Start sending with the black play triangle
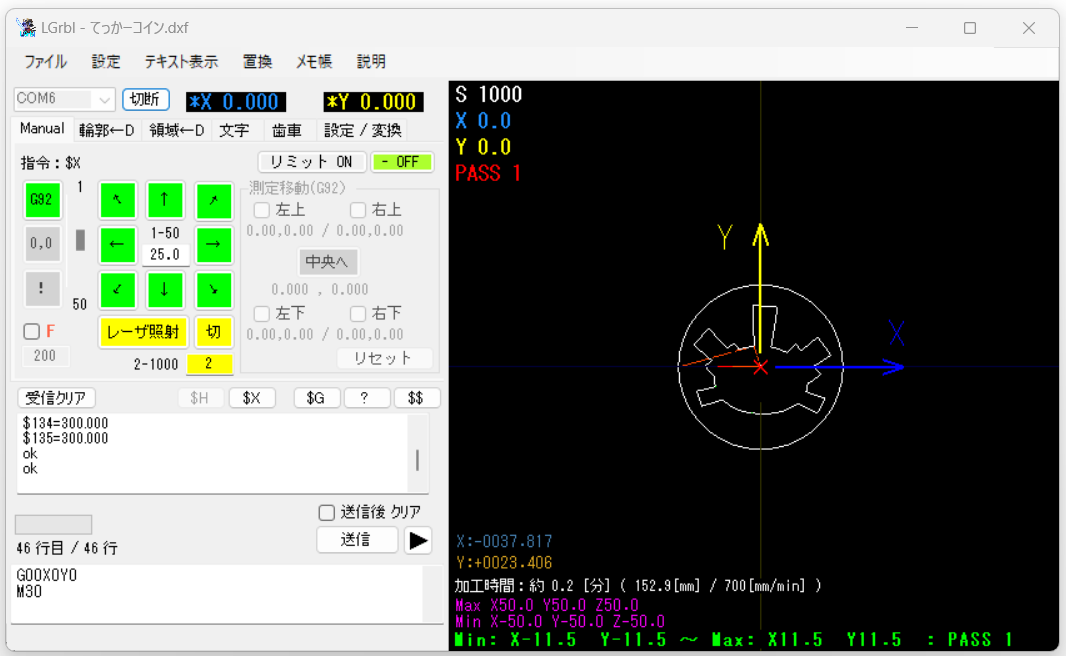 click(x=418, y=540)
